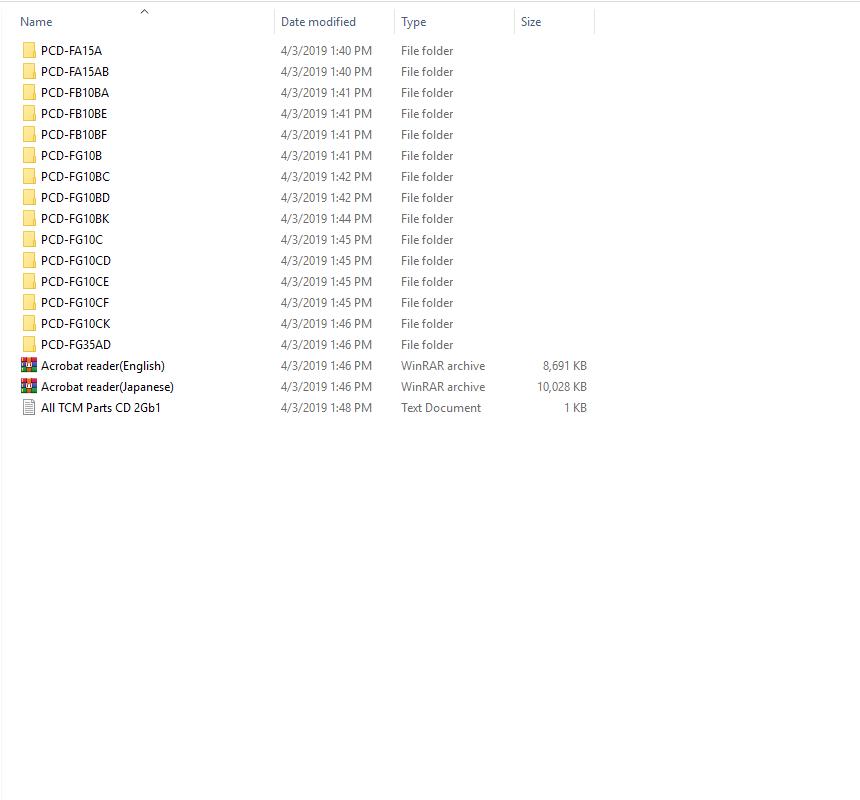Select the PCD-FA15AB folder name
Image resolution: width=860 pixels, height=800 pixels.
point(75,72)
